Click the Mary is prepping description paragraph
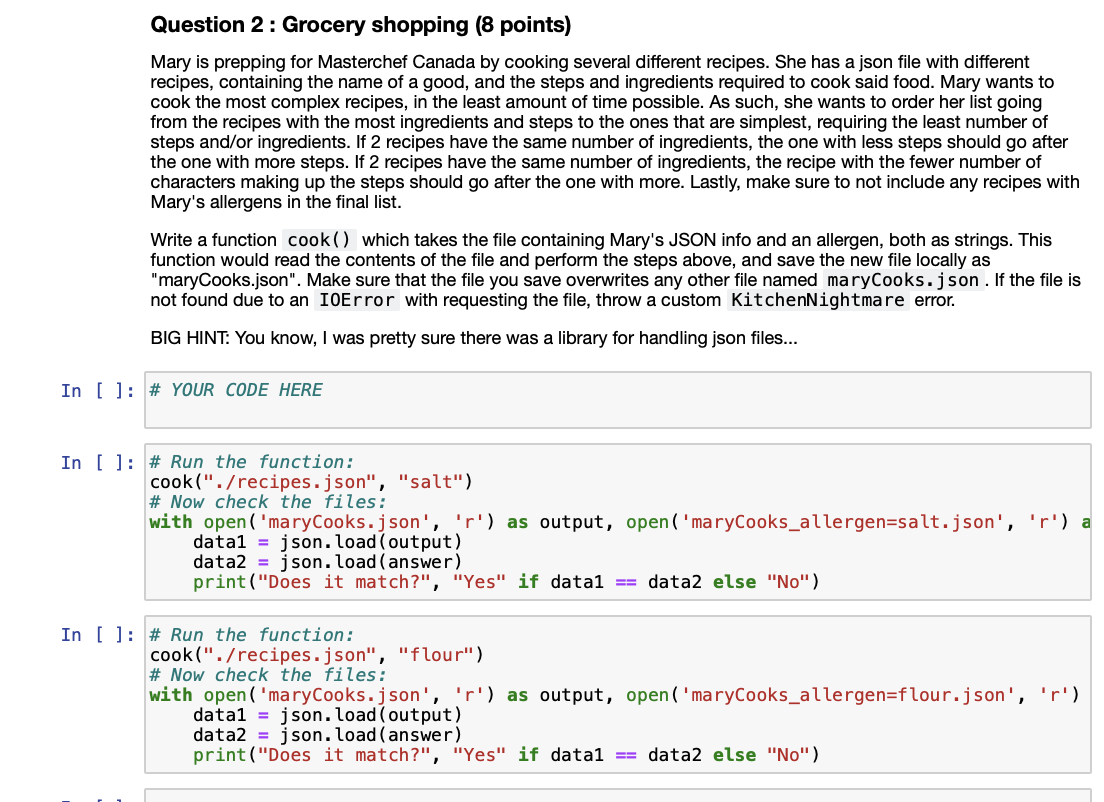The image size is (1104, 802). pos(615,132)
